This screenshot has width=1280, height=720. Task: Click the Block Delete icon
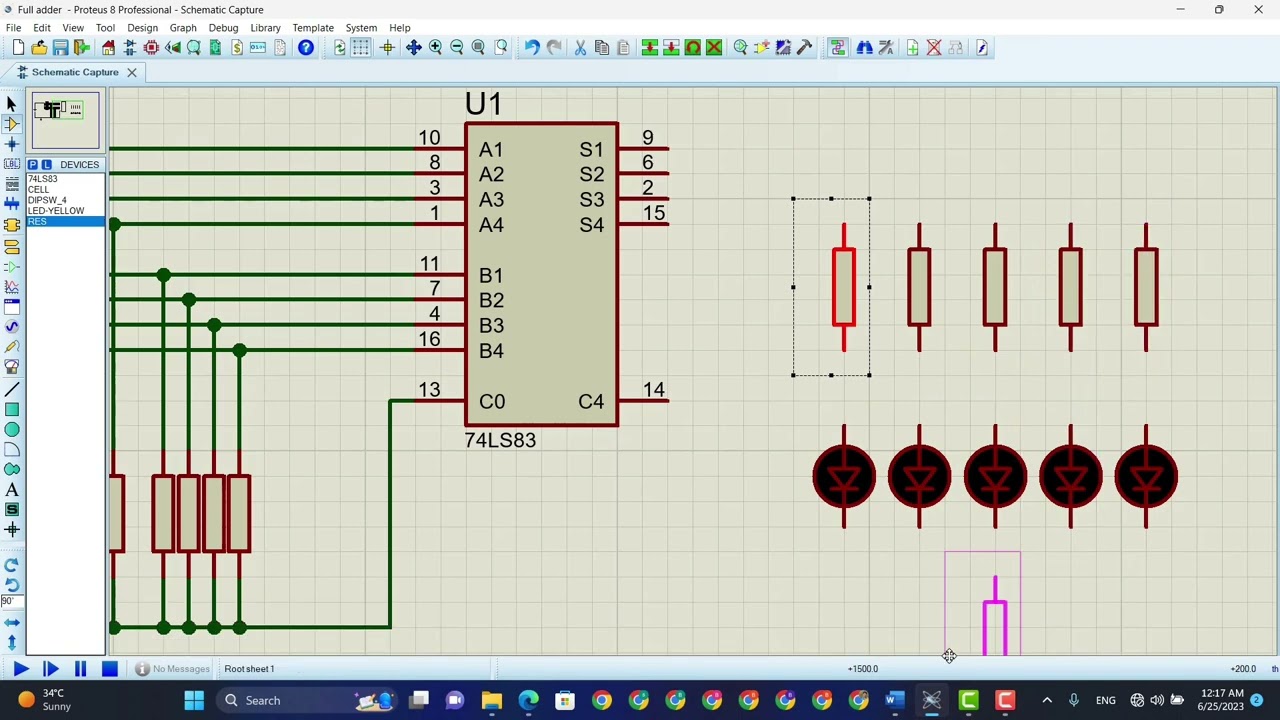pyautogui.click(x=714, y=47)
